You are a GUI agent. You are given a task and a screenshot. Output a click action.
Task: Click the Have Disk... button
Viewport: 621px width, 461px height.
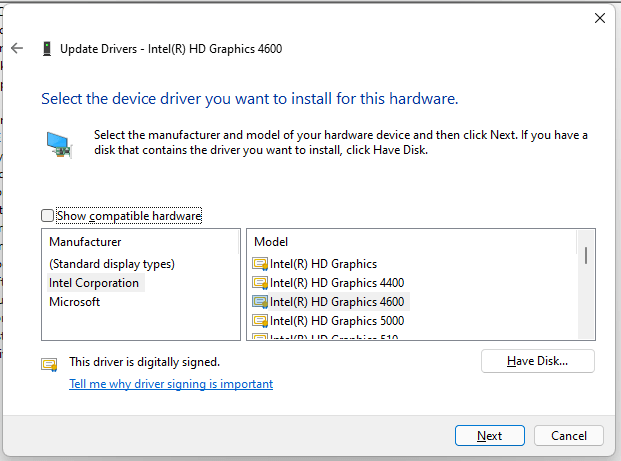click(537, 361)
